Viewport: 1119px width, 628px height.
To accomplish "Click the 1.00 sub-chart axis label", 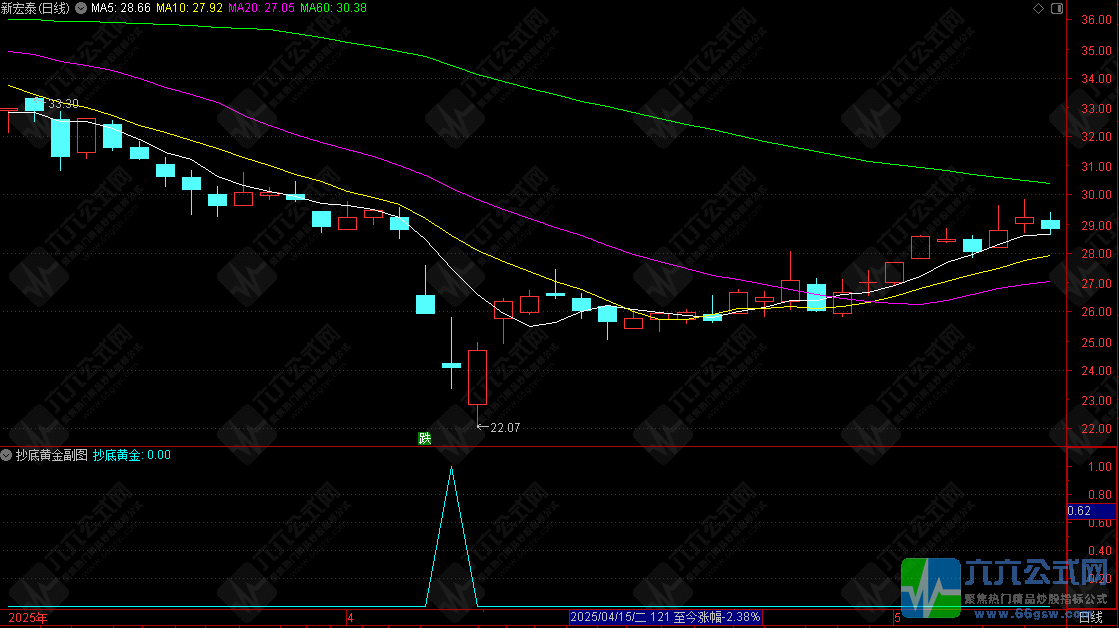I will [1100, 467].
